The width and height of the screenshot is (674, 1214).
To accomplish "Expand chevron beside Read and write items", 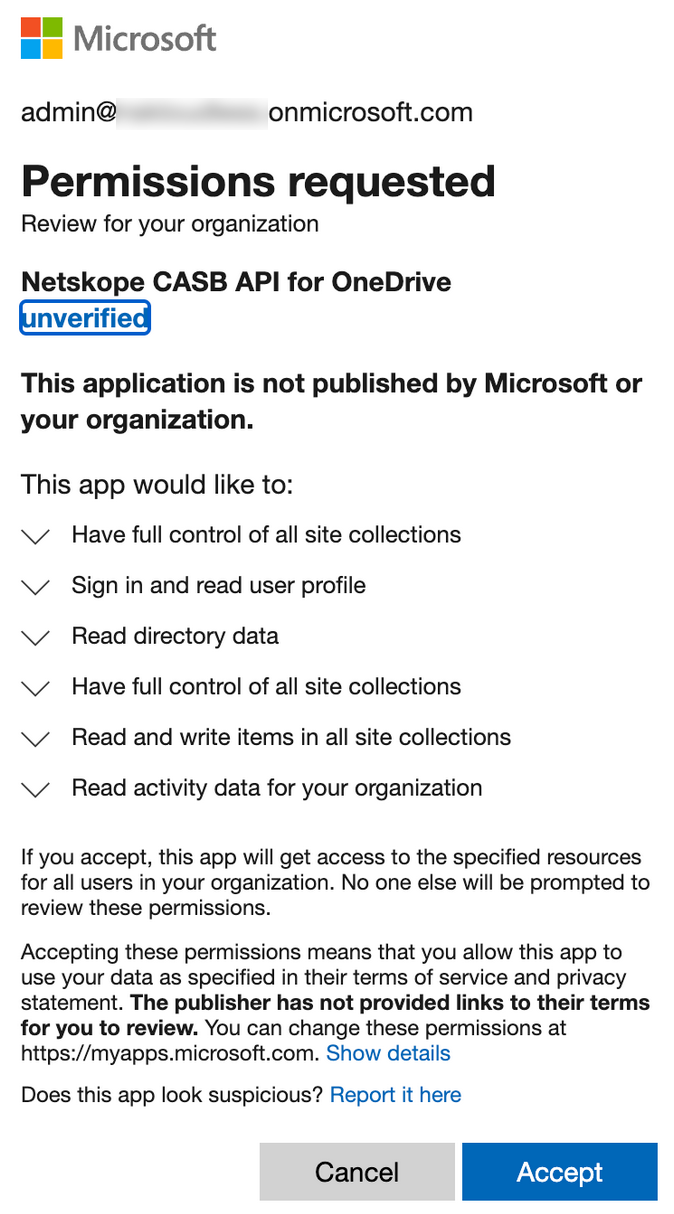I will 36,739.
